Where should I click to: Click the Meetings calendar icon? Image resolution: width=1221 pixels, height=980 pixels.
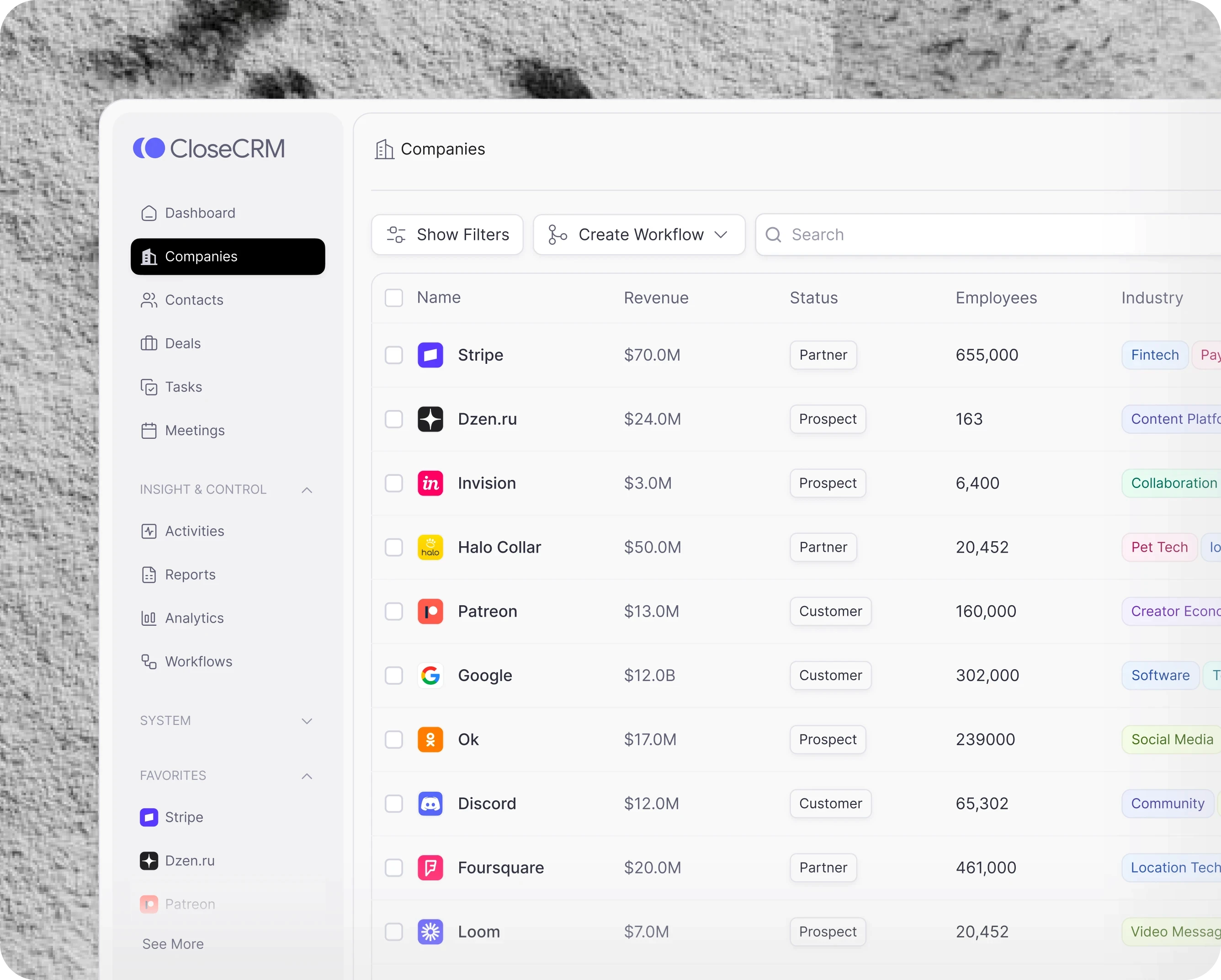tap(149, 431)
